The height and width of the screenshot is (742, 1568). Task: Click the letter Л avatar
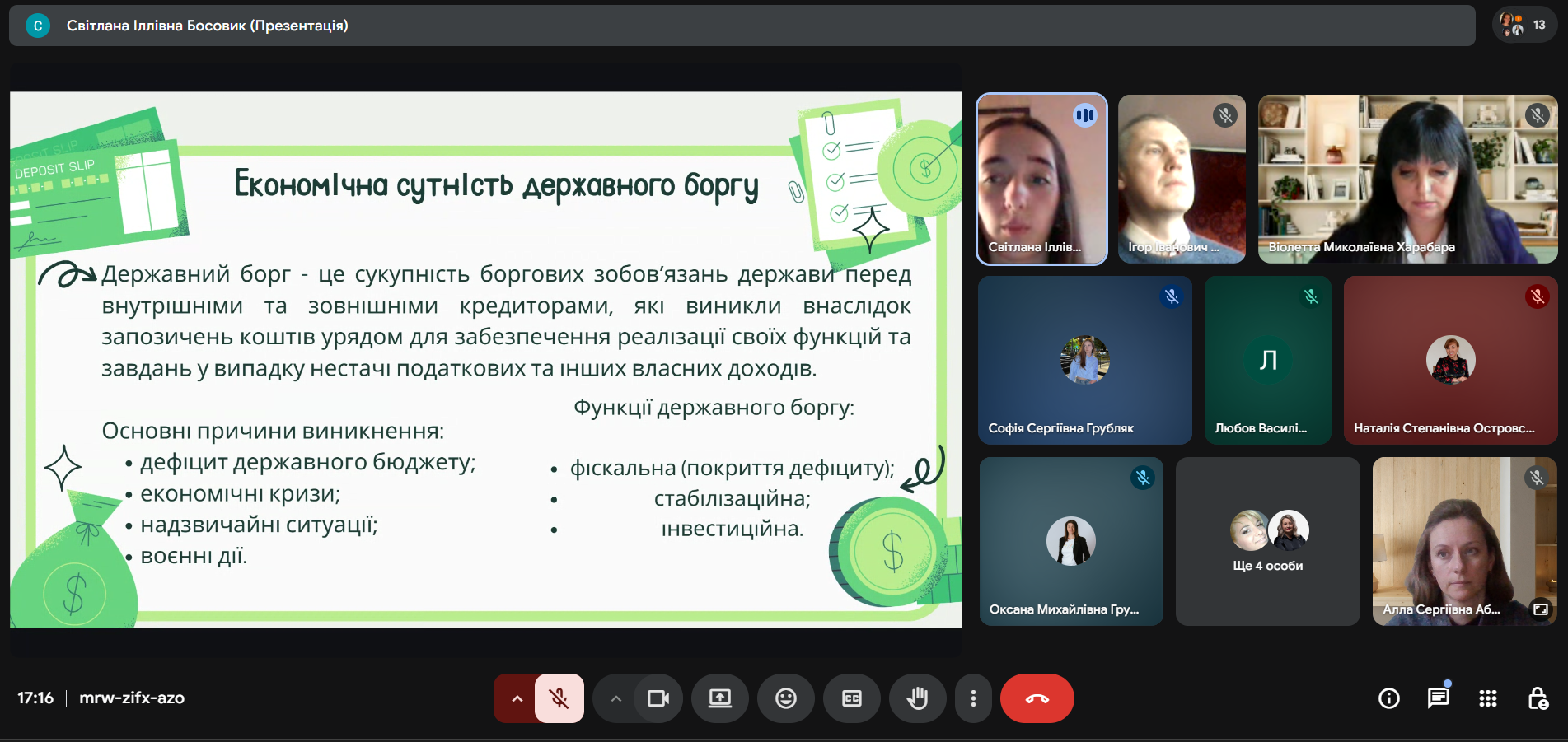(1268, 360)
